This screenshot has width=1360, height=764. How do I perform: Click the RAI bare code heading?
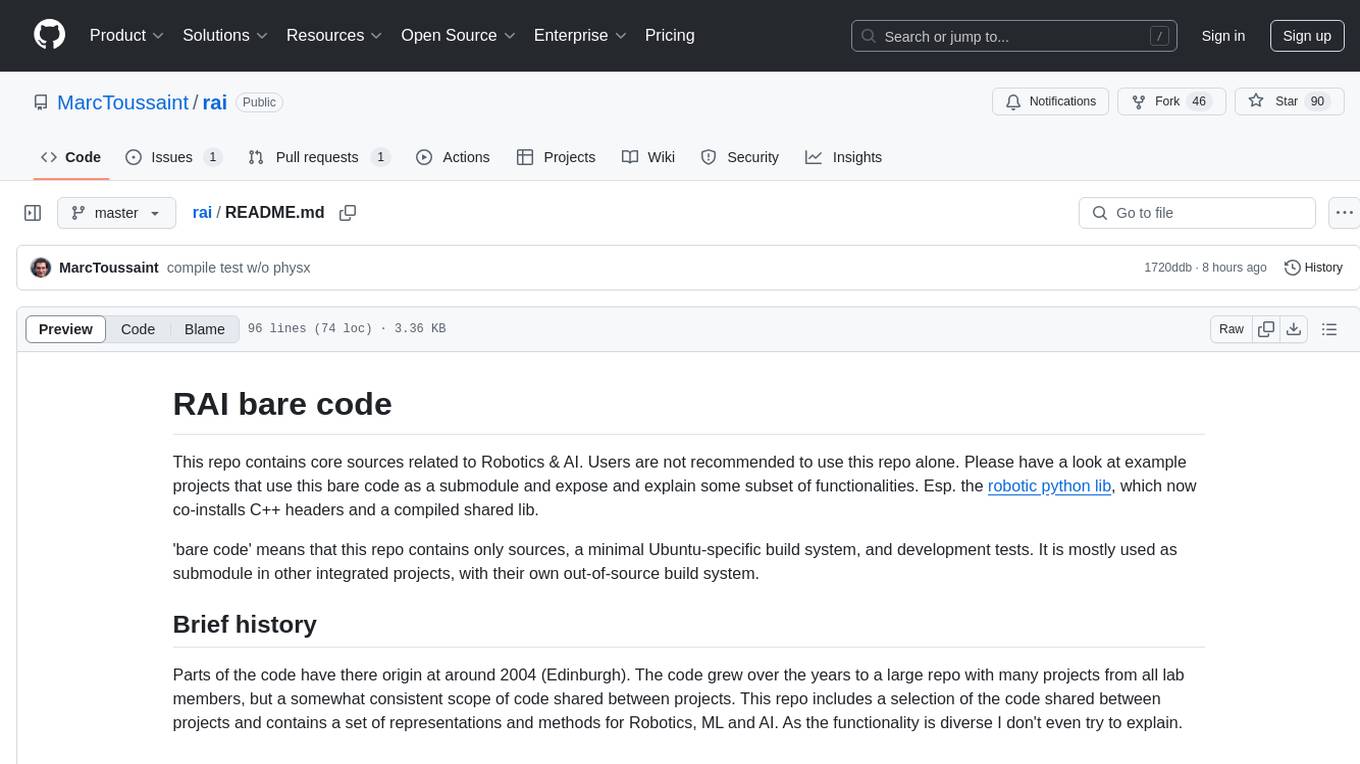282,404
